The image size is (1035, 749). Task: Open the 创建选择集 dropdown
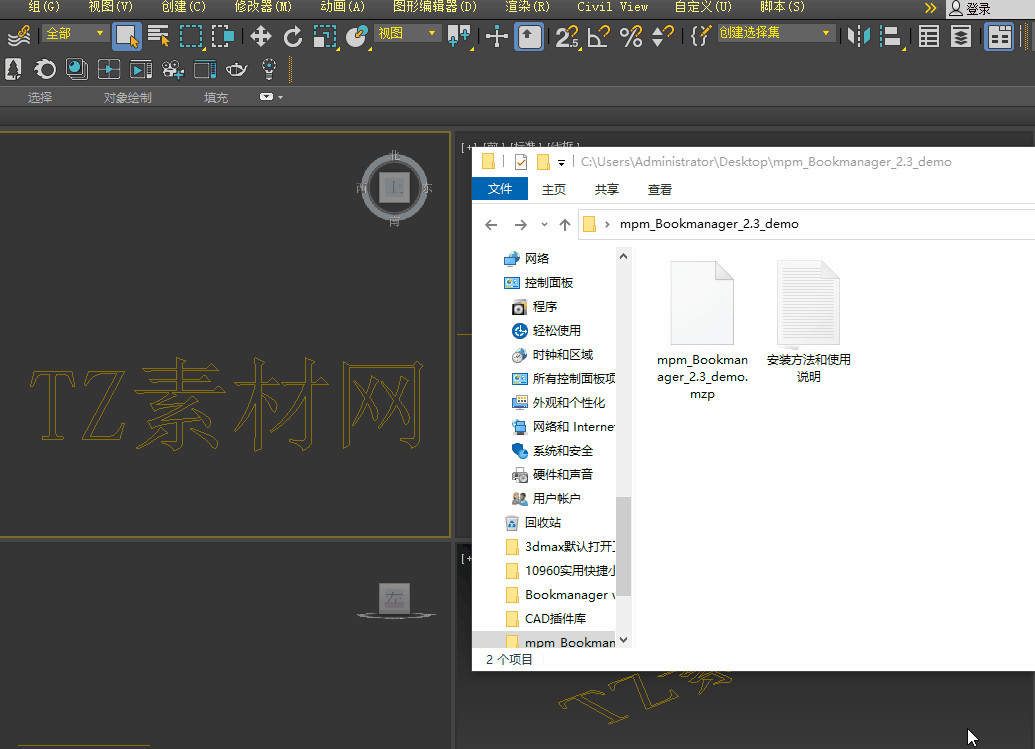pyautogui.click(x=775, y=33)
